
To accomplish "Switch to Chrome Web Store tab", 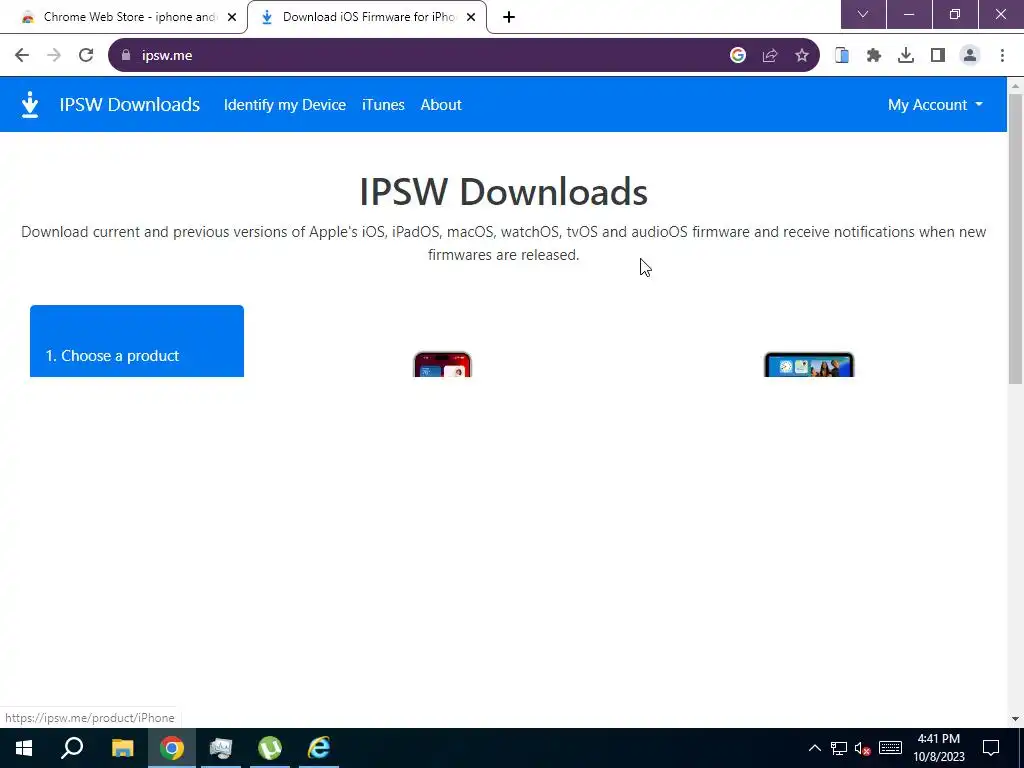I will pyautogui.click(x=124, y=17).
